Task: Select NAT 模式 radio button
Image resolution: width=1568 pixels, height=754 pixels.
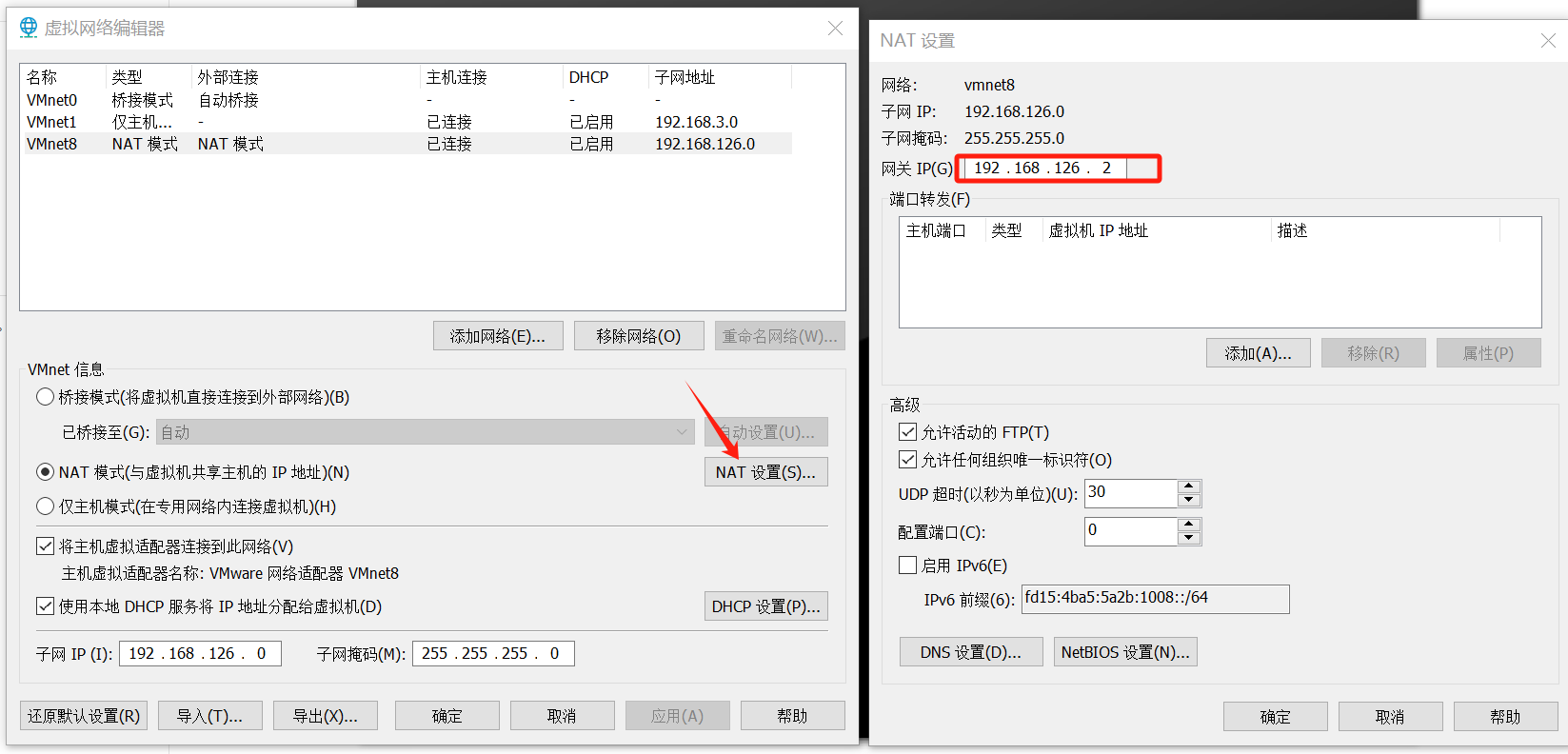Action: pos(45,472)
